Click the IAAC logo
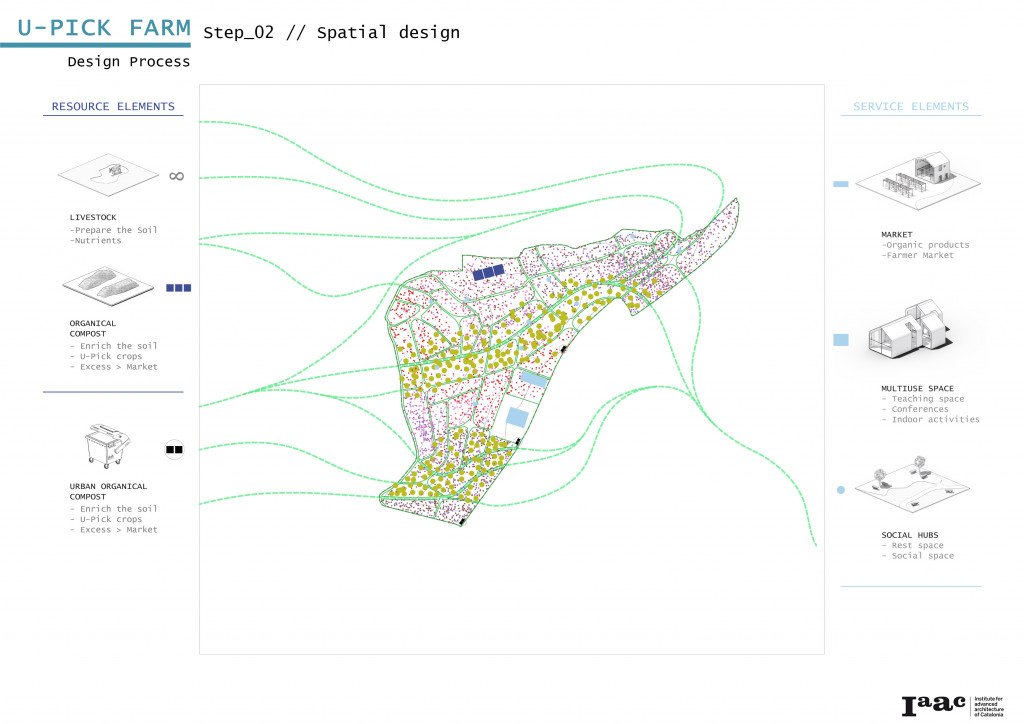The image size is (1024, 724). tap(938, 705)
